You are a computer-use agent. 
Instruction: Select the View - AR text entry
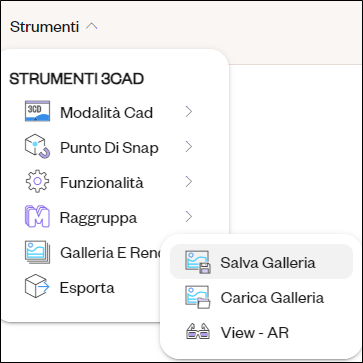(x=254, y=332)
